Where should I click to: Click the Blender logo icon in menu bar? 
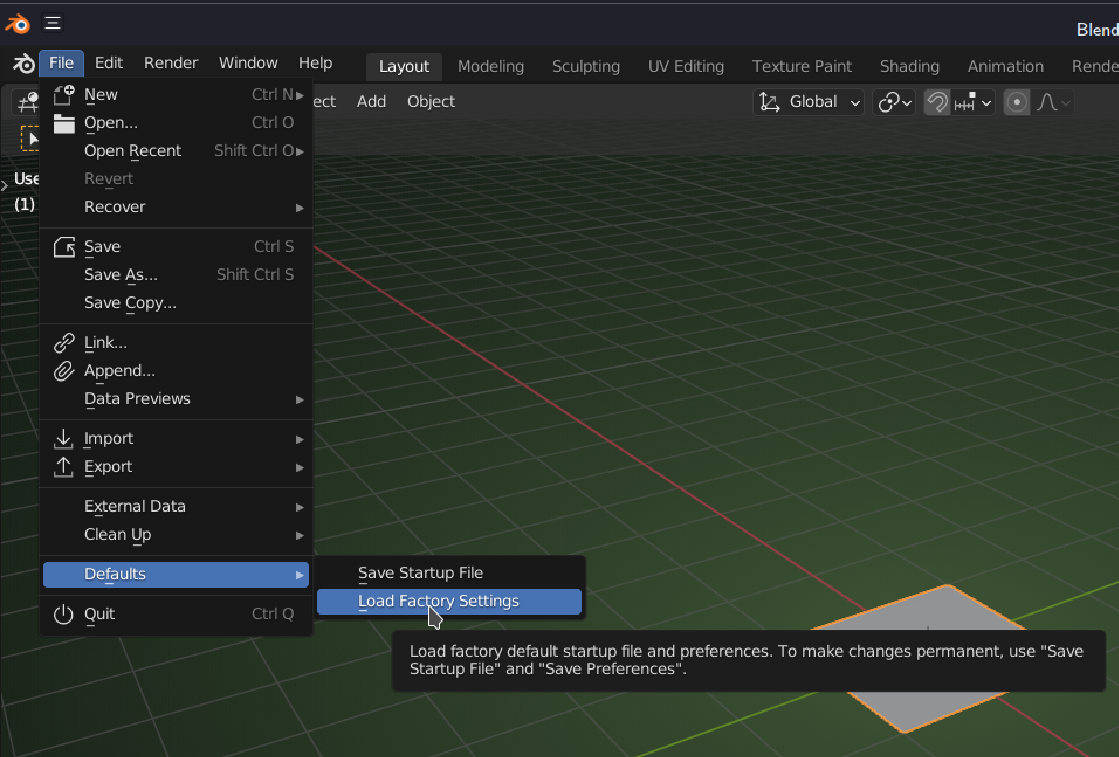tap(23, 63)
